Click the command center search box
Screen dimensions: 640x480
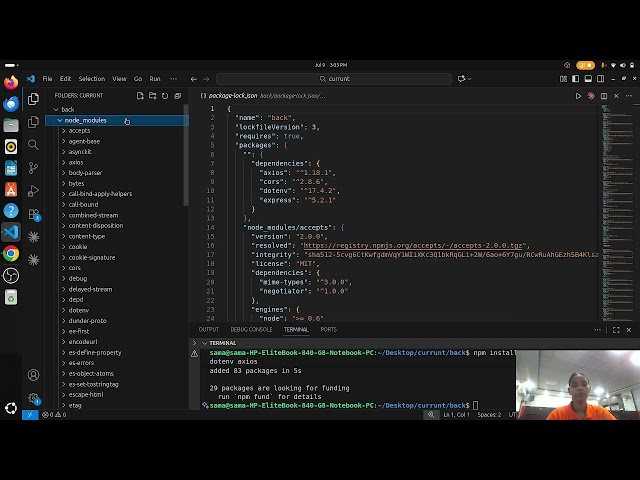tap(334, 79)
